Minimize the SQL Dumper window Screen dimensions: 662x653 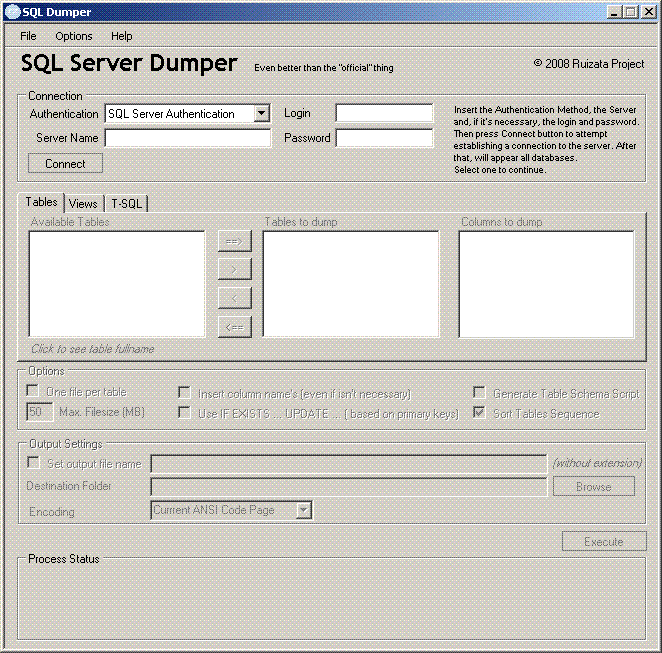pyautogui.click(x=614, y=12)
